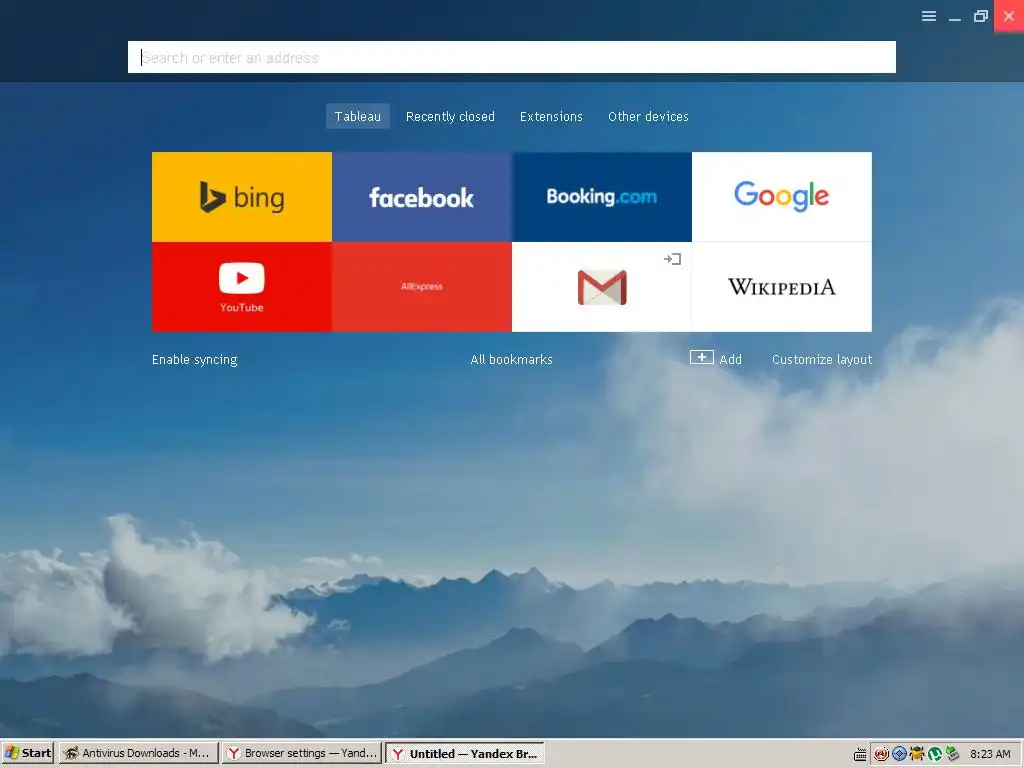This screenshot has height=768, width=1024.
Task: Open the Windows Start menu
Action: point(28,753)
